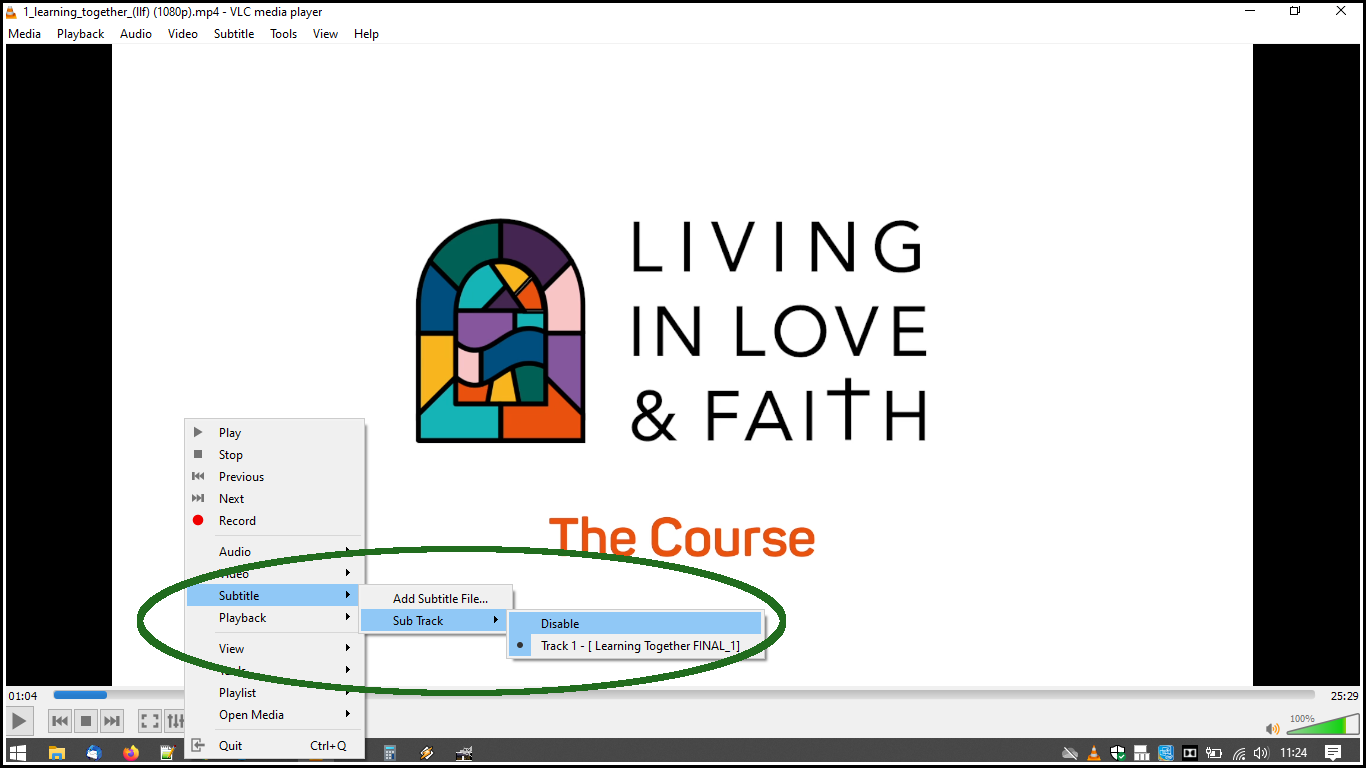1366x768 pixels.
Task: Expand the Video submenu in the context menu
Action: pos(275,573)
